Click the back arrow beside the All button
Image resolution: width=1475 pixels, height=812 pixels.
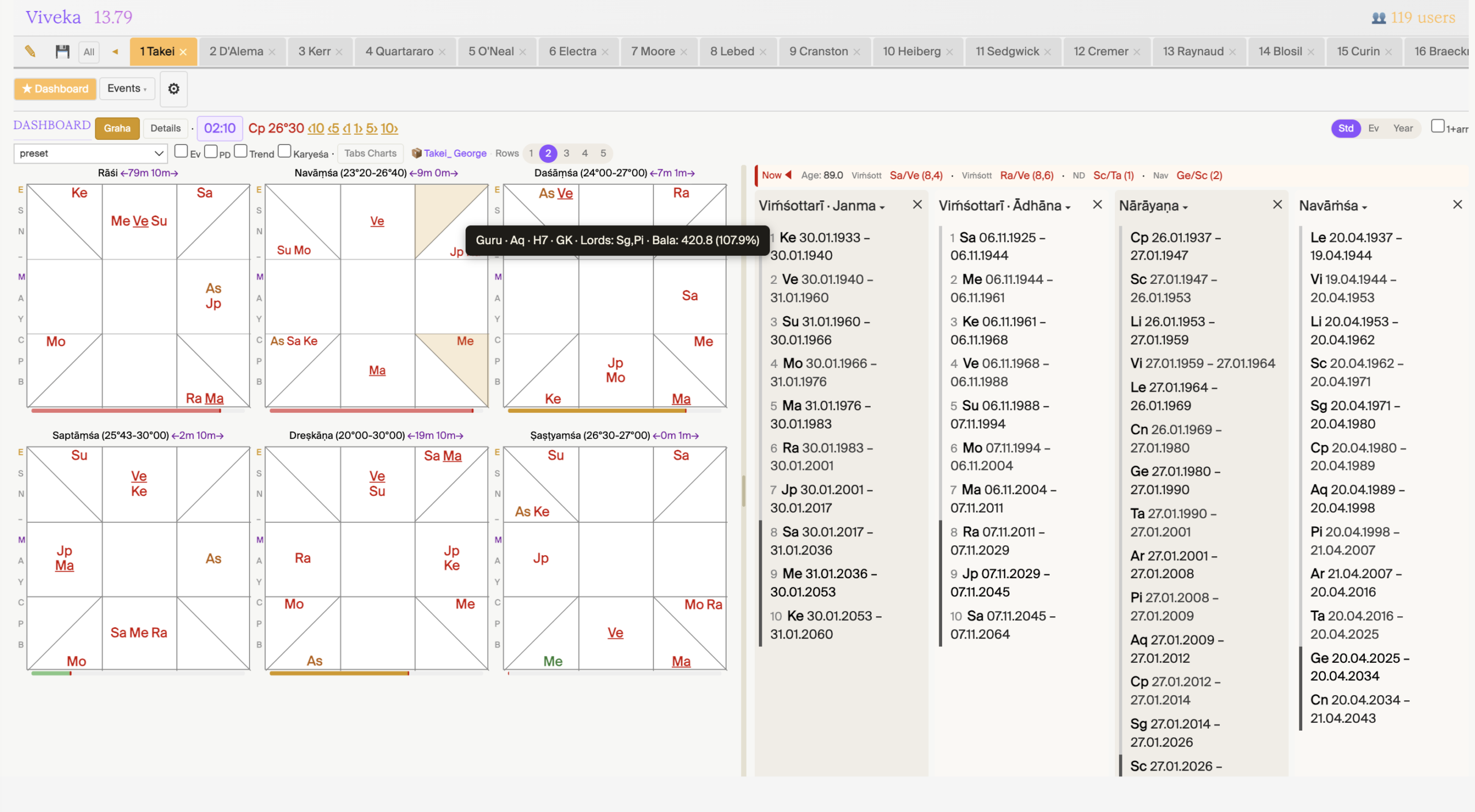(115, 51)
